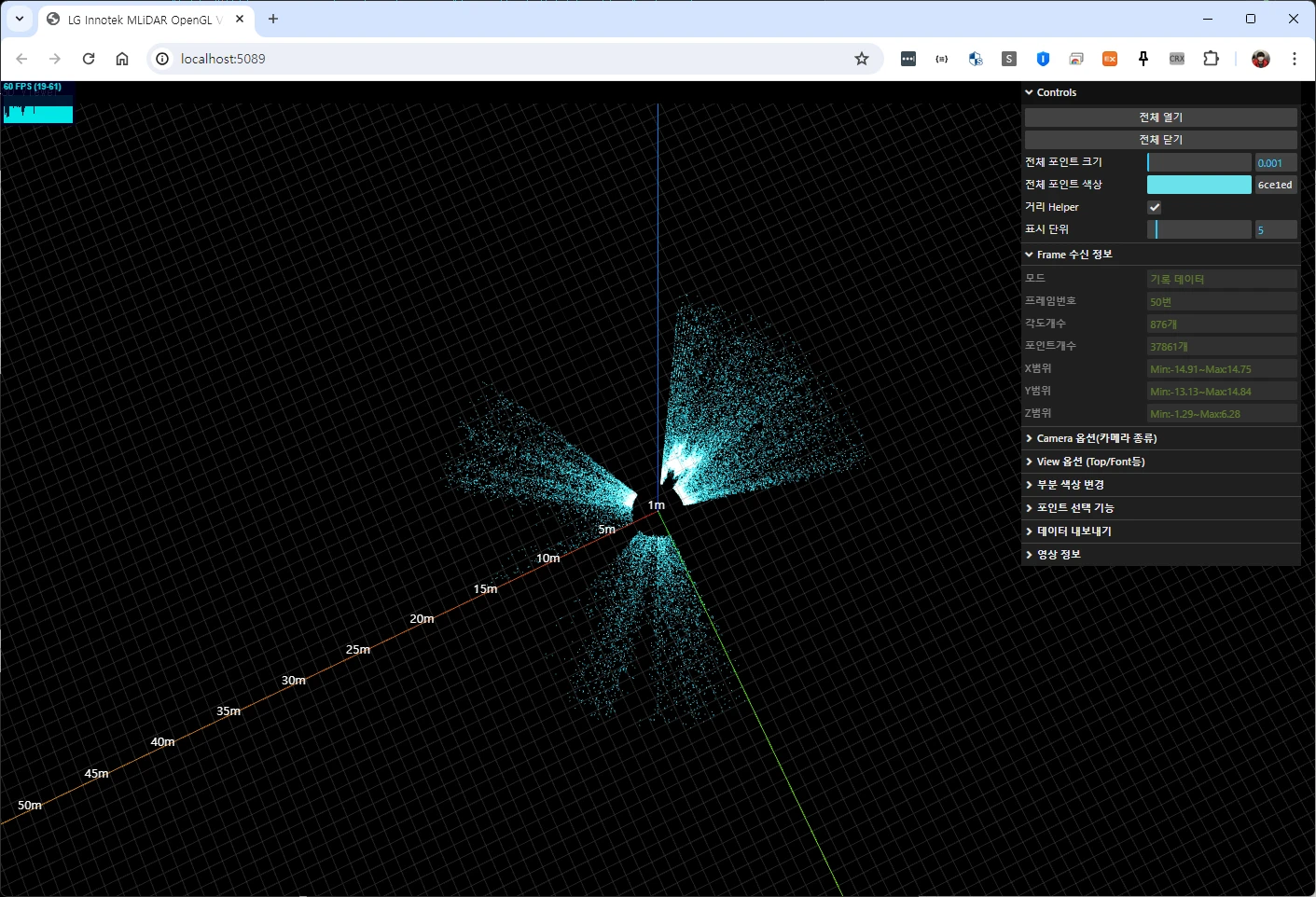Edit the point size value 0.001

[1276, 162]
